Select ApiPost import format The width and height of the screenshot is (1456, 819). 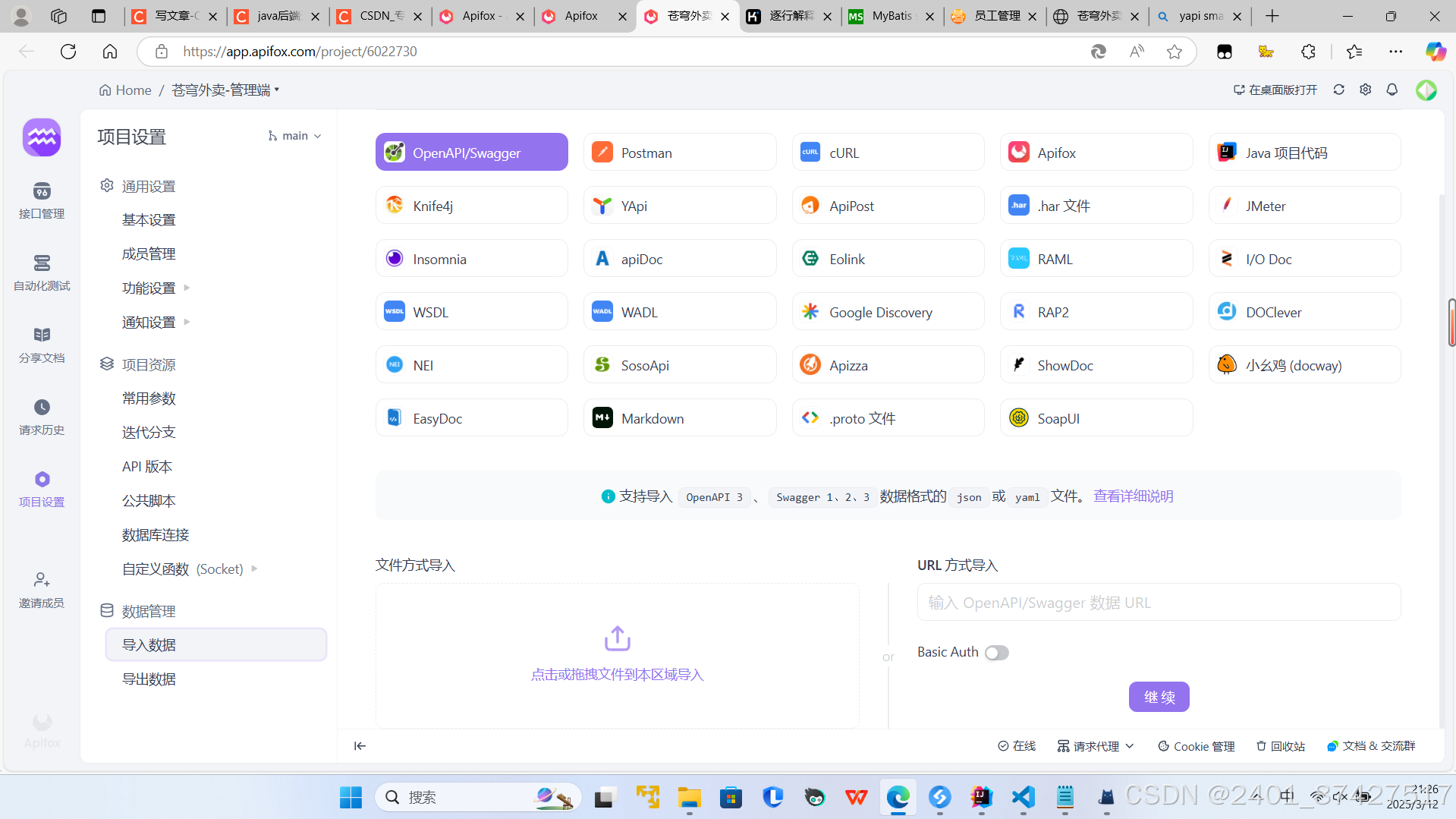pyautogui.click(x=888, y=206)
